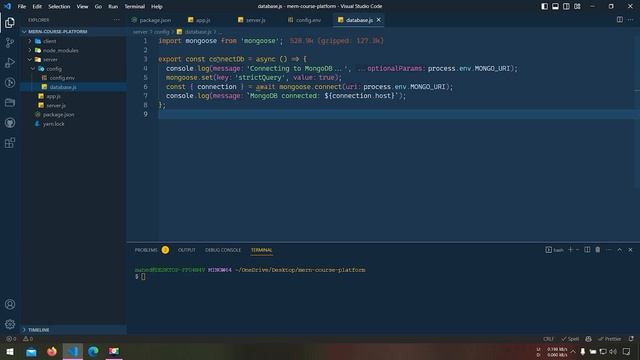
Task: Split the terminal
Action: click(x=587, y=249)
